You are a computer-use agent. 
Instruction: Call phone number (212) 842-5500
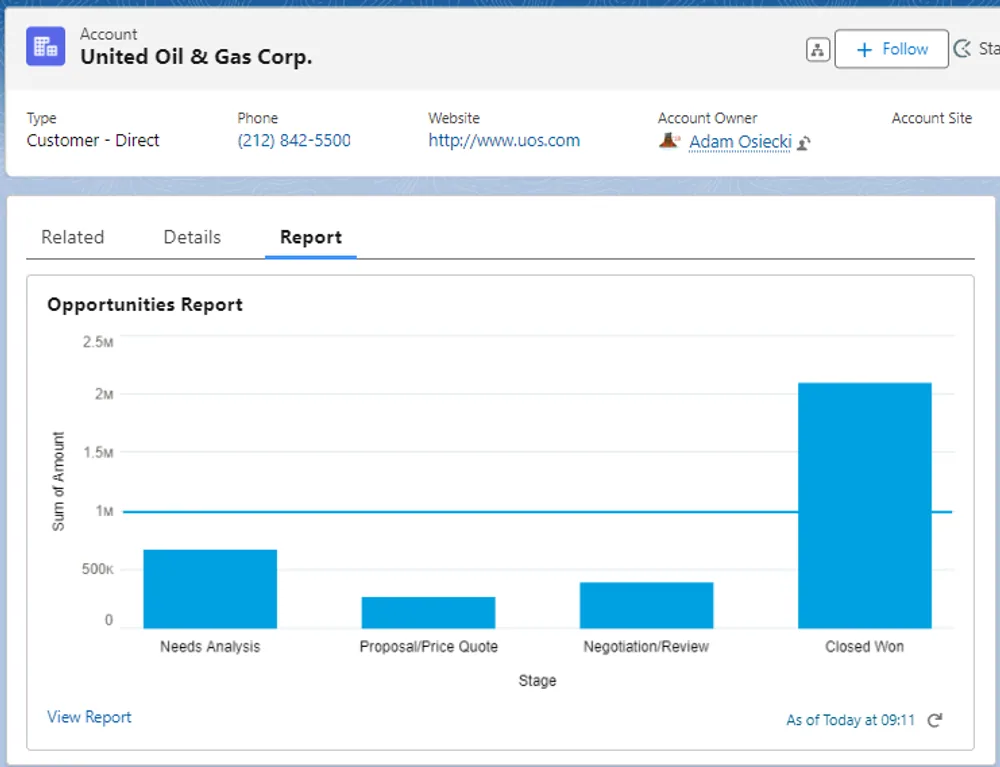click(x=294, y=140)
